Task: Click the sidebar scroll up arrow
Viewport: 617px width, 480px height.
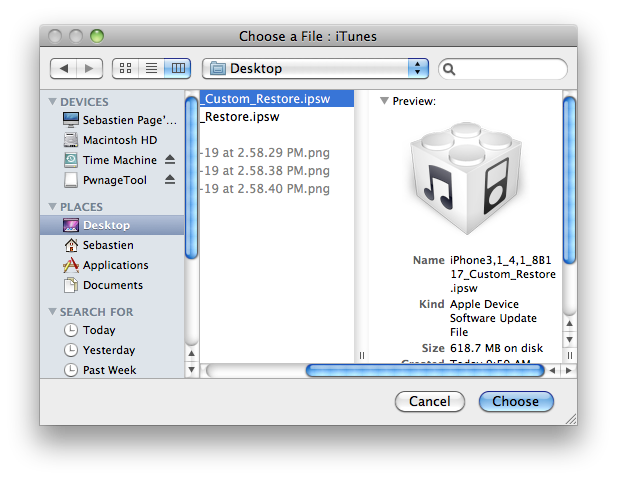Action: coord(191,354)
